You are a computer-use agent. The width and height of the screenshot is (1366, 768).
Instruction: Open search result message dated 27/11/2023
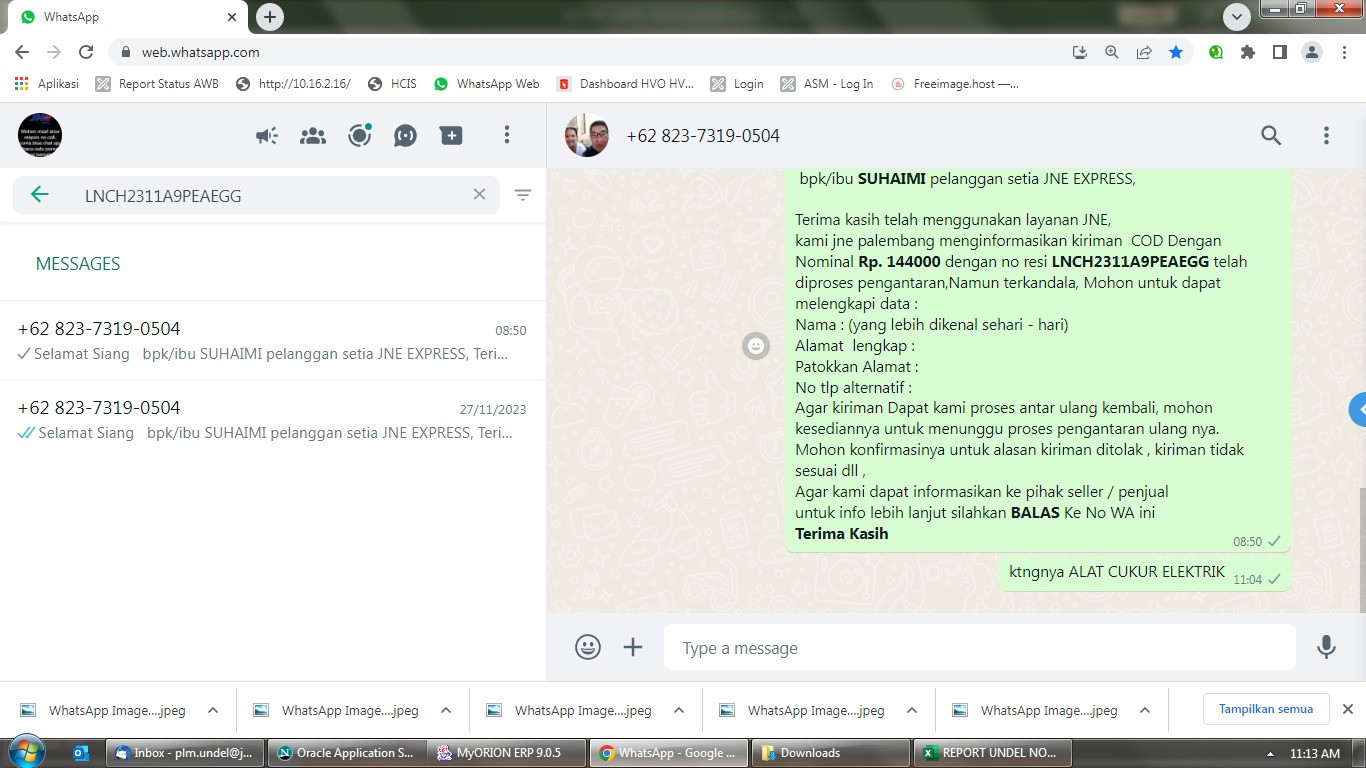273,420
